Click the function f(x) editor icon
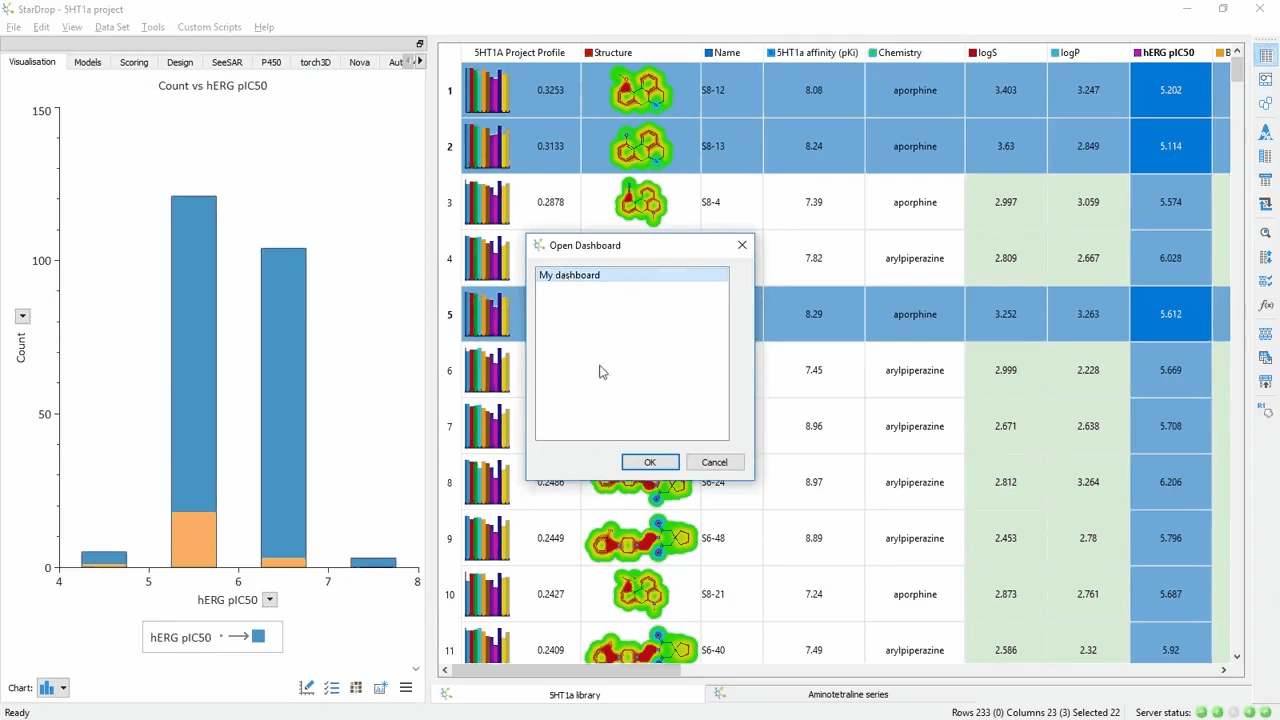 click(1265, 305)
